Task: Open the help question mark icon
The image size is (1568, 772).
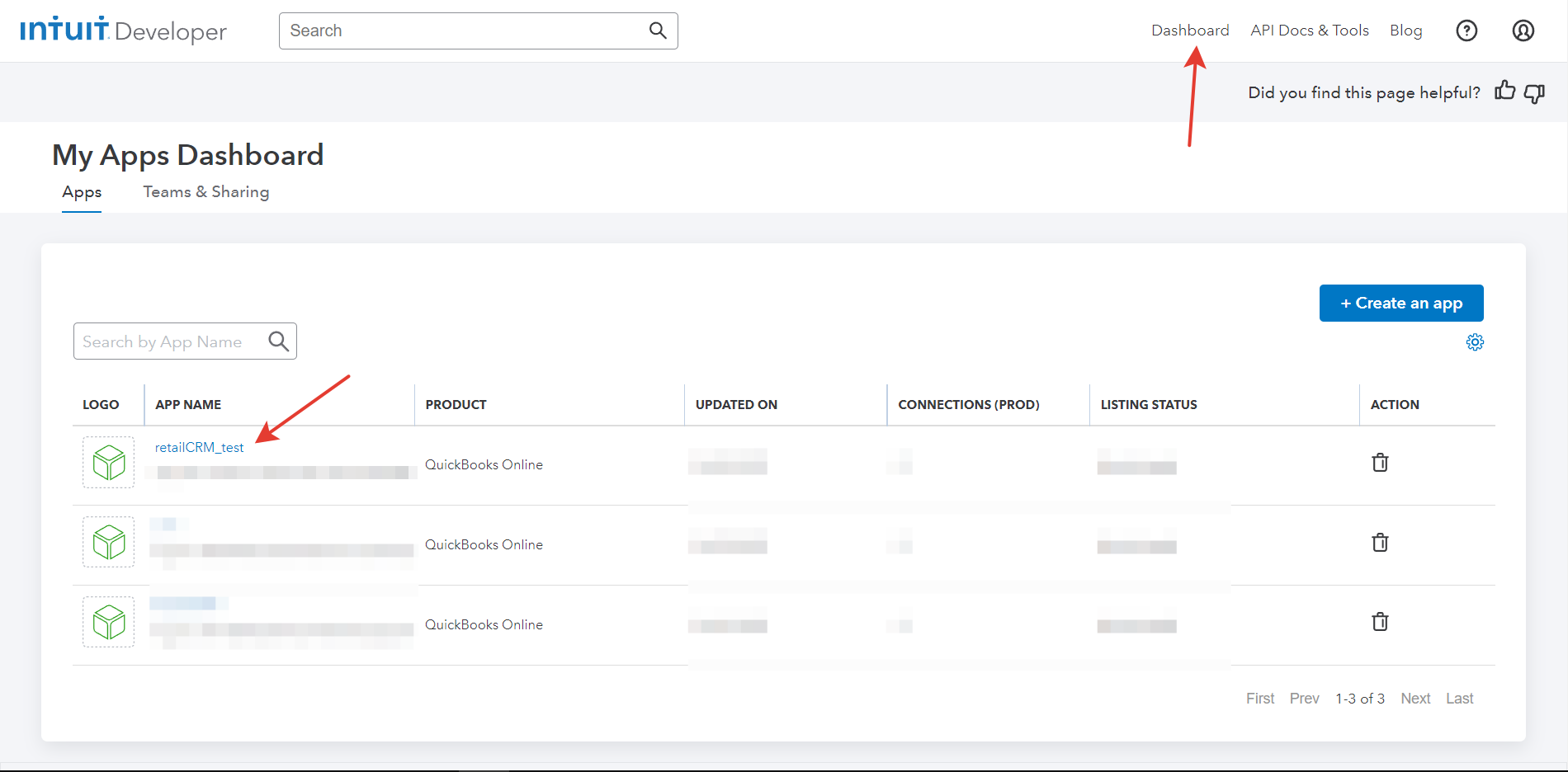Action: point(1466,31)
